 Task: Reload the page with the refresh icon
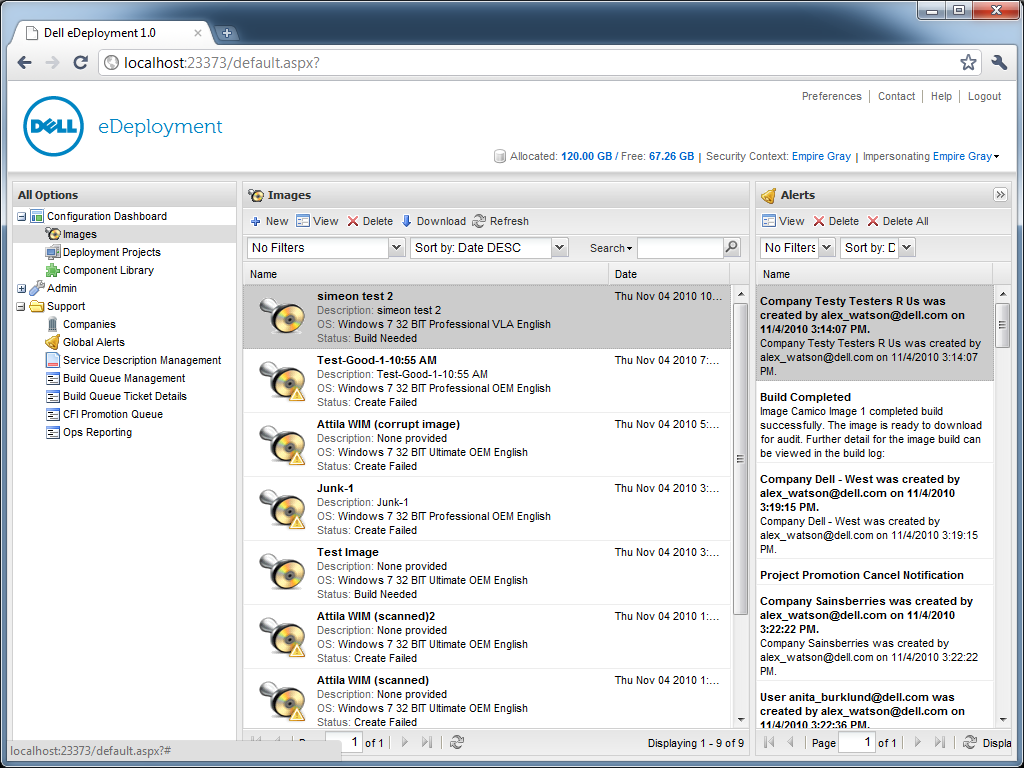pyautogui.click(x=80, y=63)
